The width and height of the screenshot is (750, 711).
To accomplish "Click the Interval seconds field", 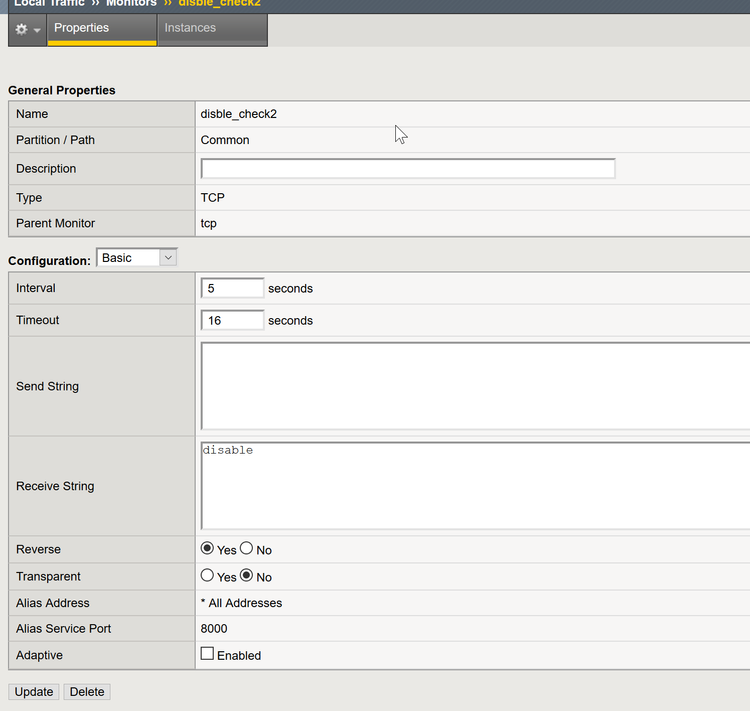I will 233,288.
